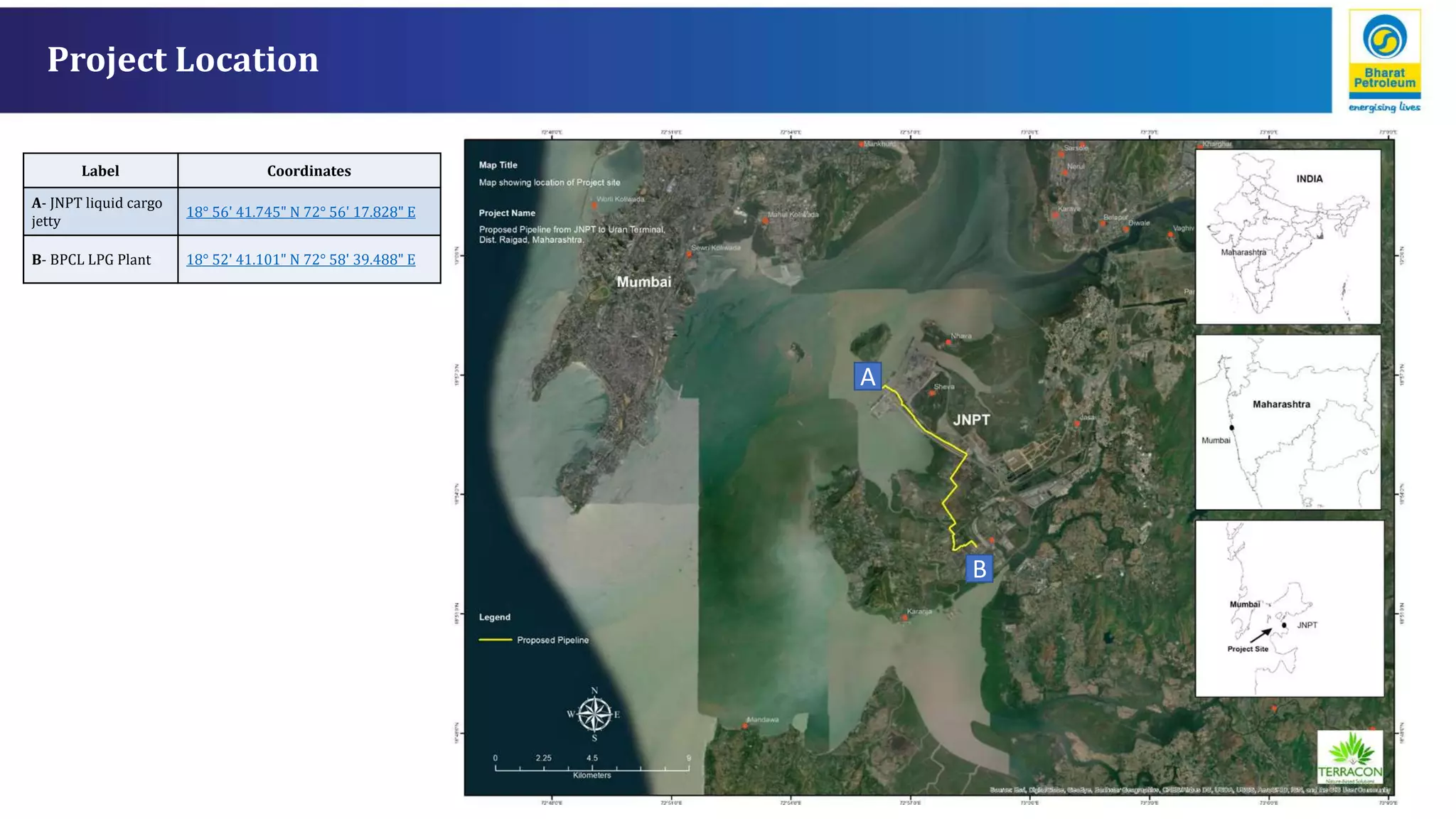Click the Label column header
This screenshot has width=1456, height=819.
pos(100,171)
